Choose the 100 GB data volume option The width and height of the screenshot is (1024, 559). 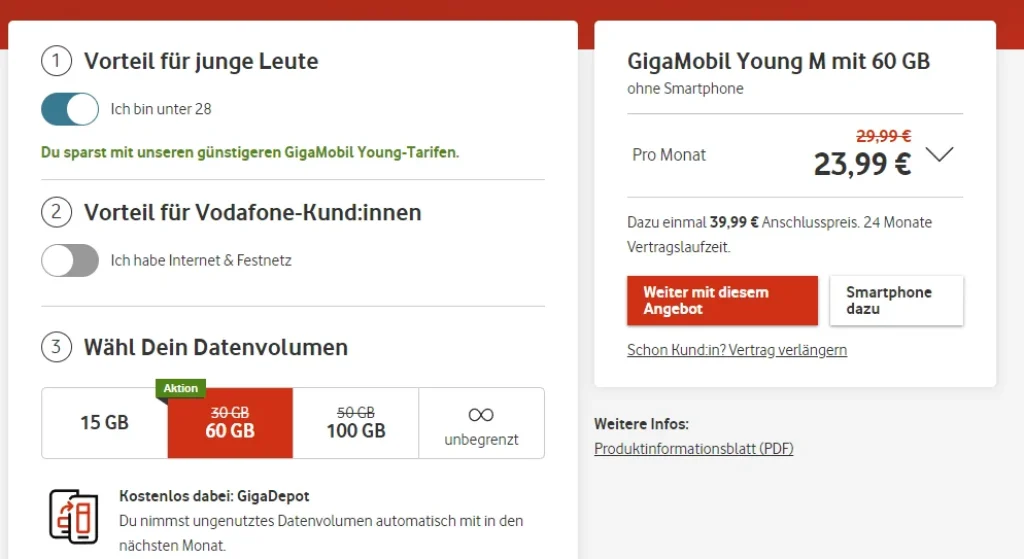click(x=356, y=423)
